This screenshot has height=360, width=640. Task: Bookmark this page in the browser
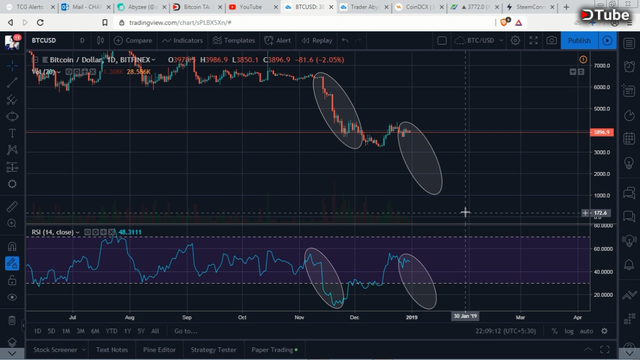click(105, 22)
